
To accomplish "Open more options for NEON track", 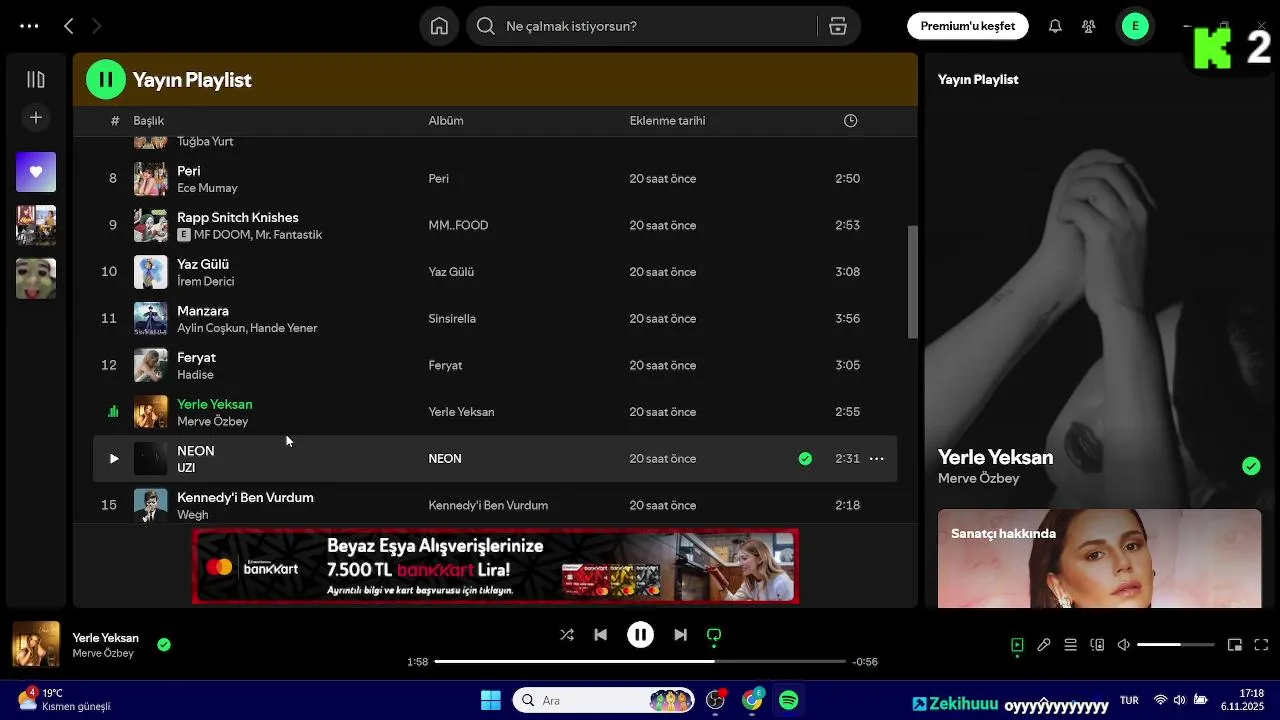I will pyautogui.click(x=876, y=459).
